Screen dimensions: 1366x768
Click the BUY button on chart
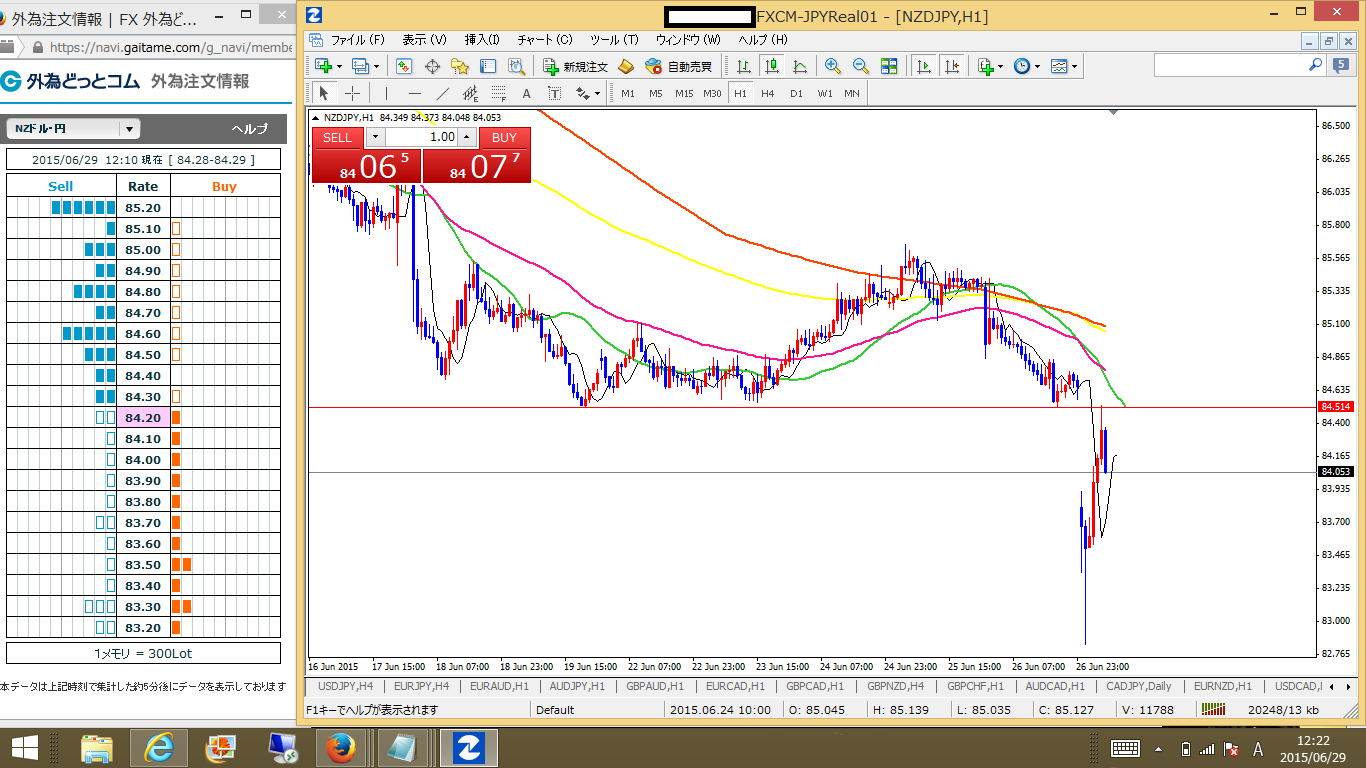504,138
